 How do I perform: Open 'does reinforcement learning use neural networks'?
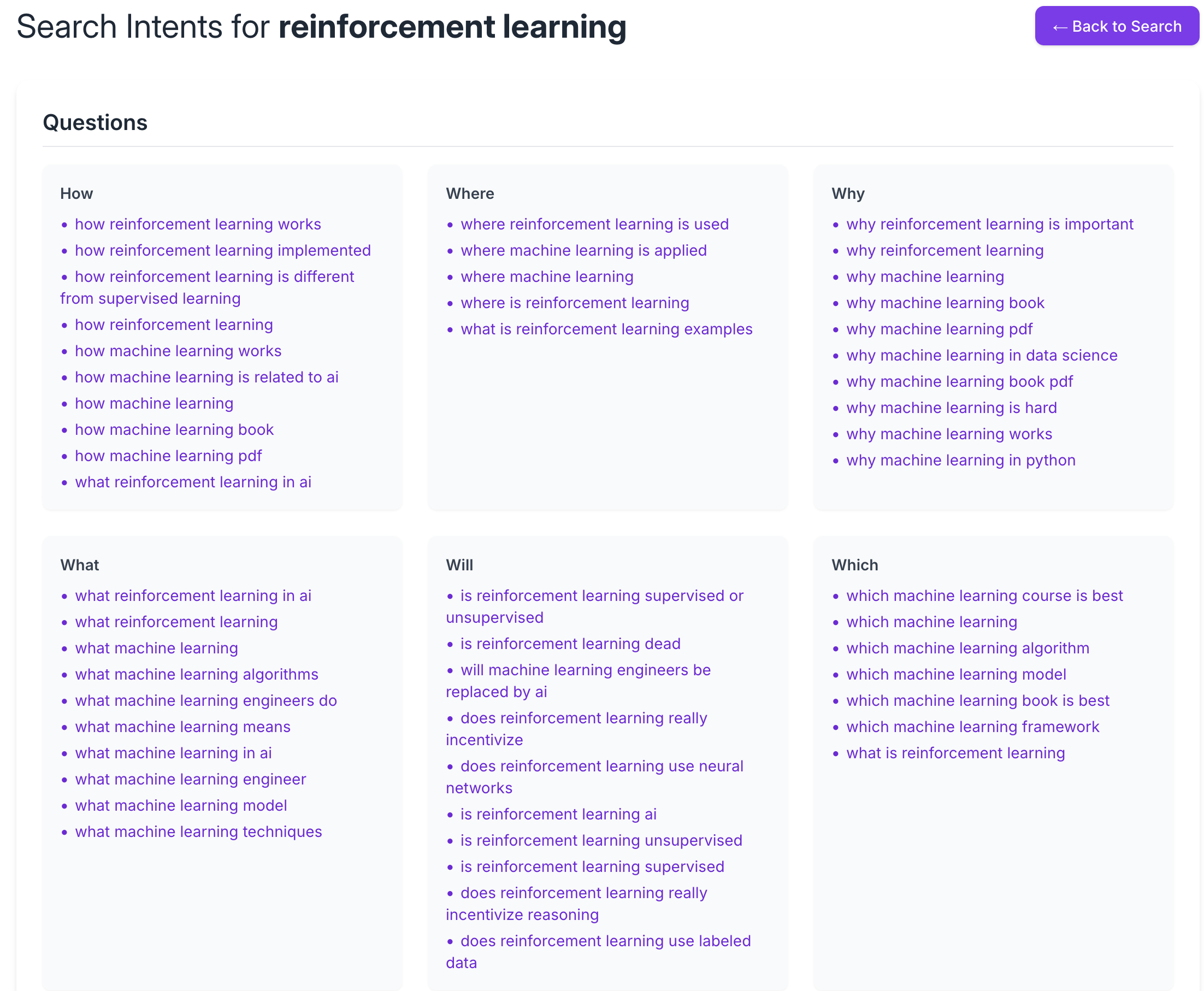click(601, 766)
